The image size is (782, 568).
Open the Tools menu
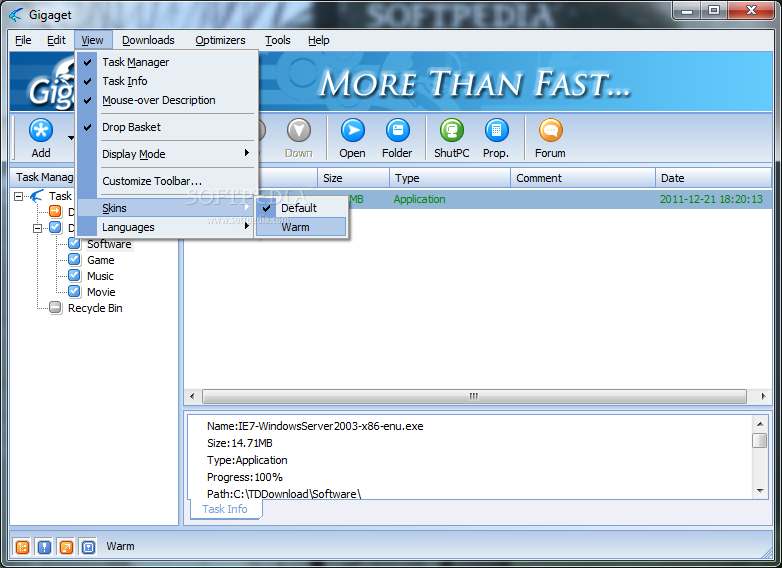tap(277, 40)
